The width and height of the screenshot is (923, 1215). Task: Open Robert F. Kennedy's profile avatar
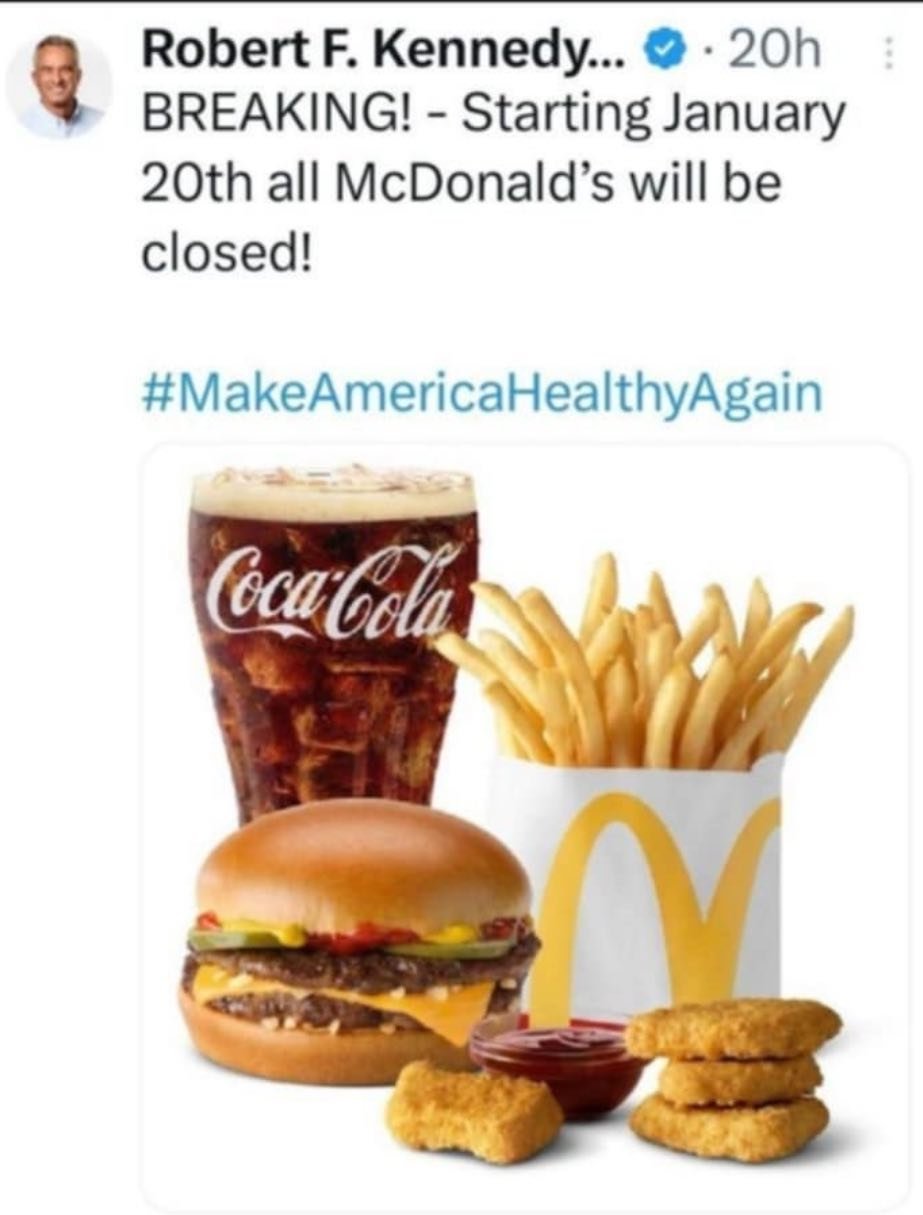coord(59,87)
